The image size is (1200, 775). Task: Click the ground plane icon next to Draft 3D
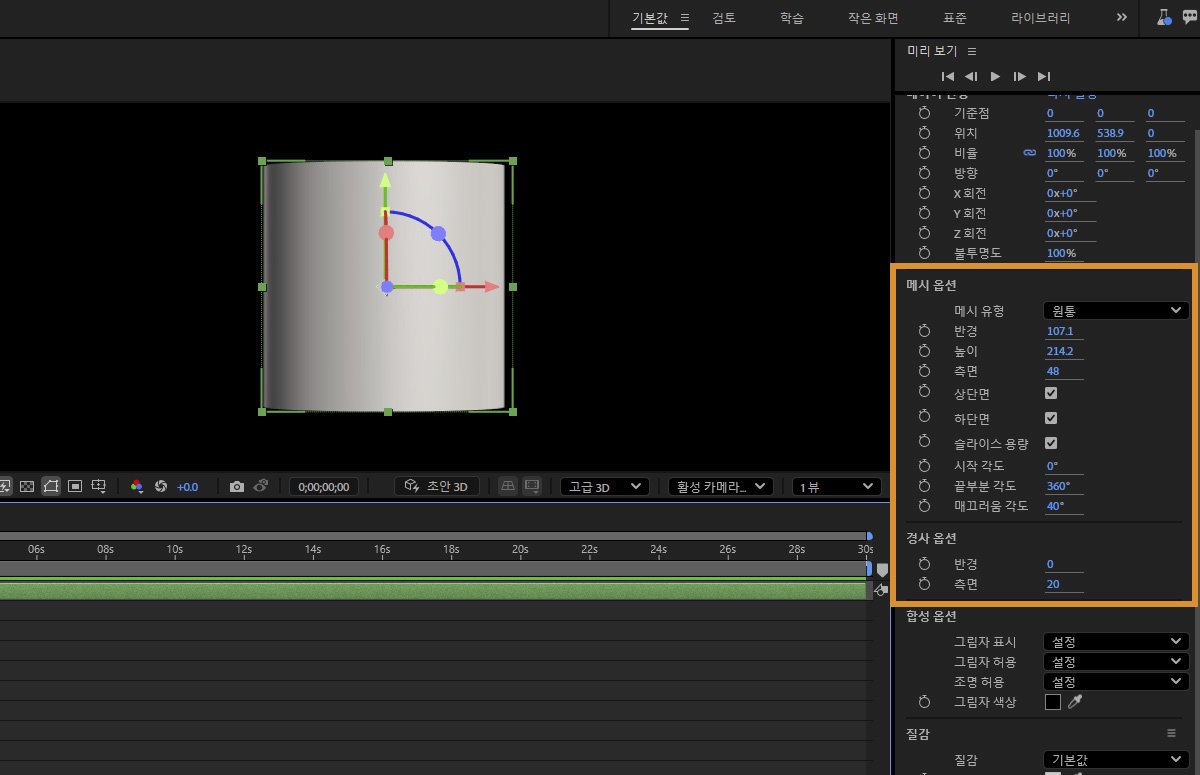click(x=508, y=486)
